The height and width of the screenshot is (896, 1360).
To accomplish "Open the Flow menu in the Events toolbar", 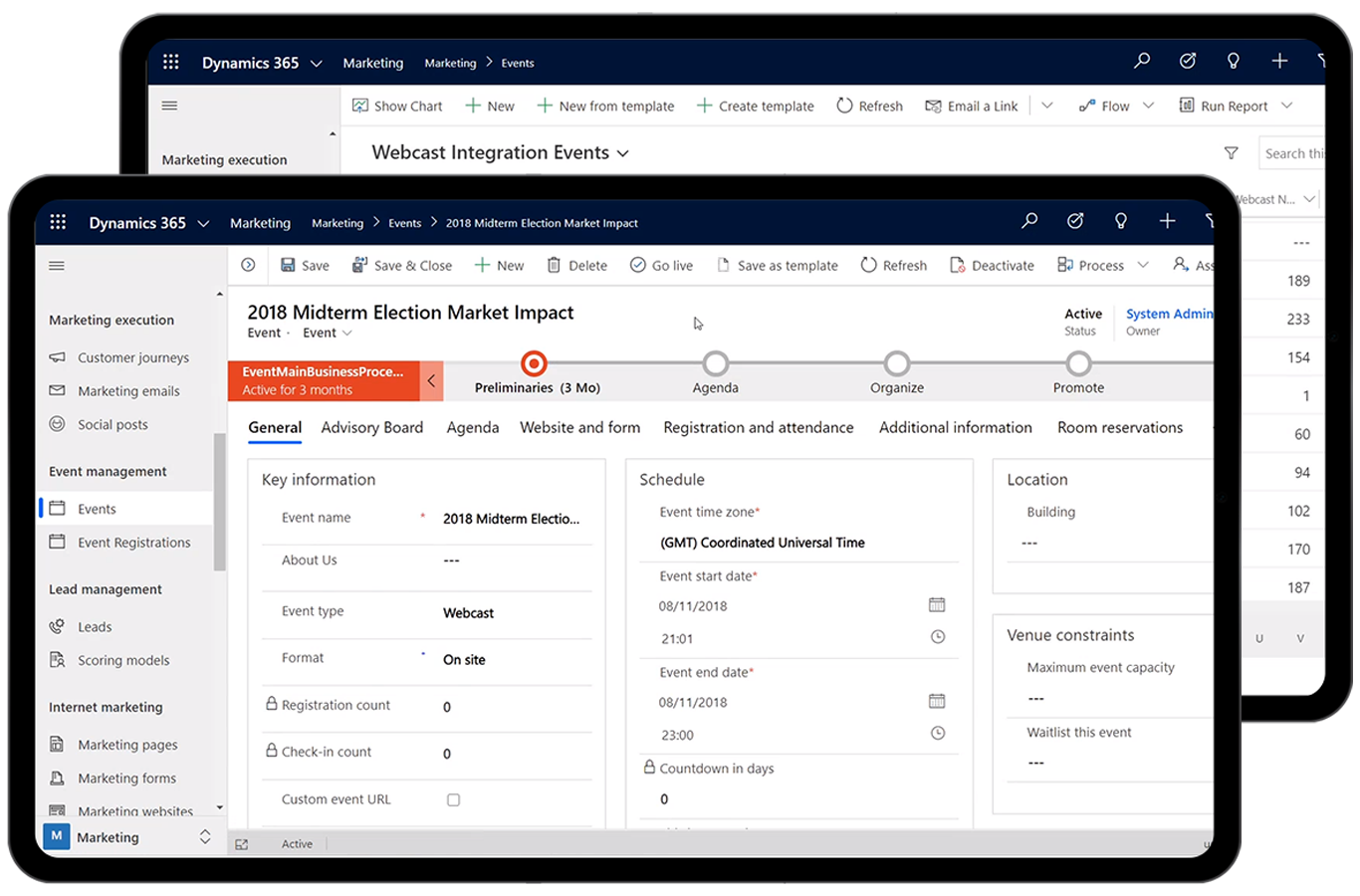I will (x=1115, y=105).
